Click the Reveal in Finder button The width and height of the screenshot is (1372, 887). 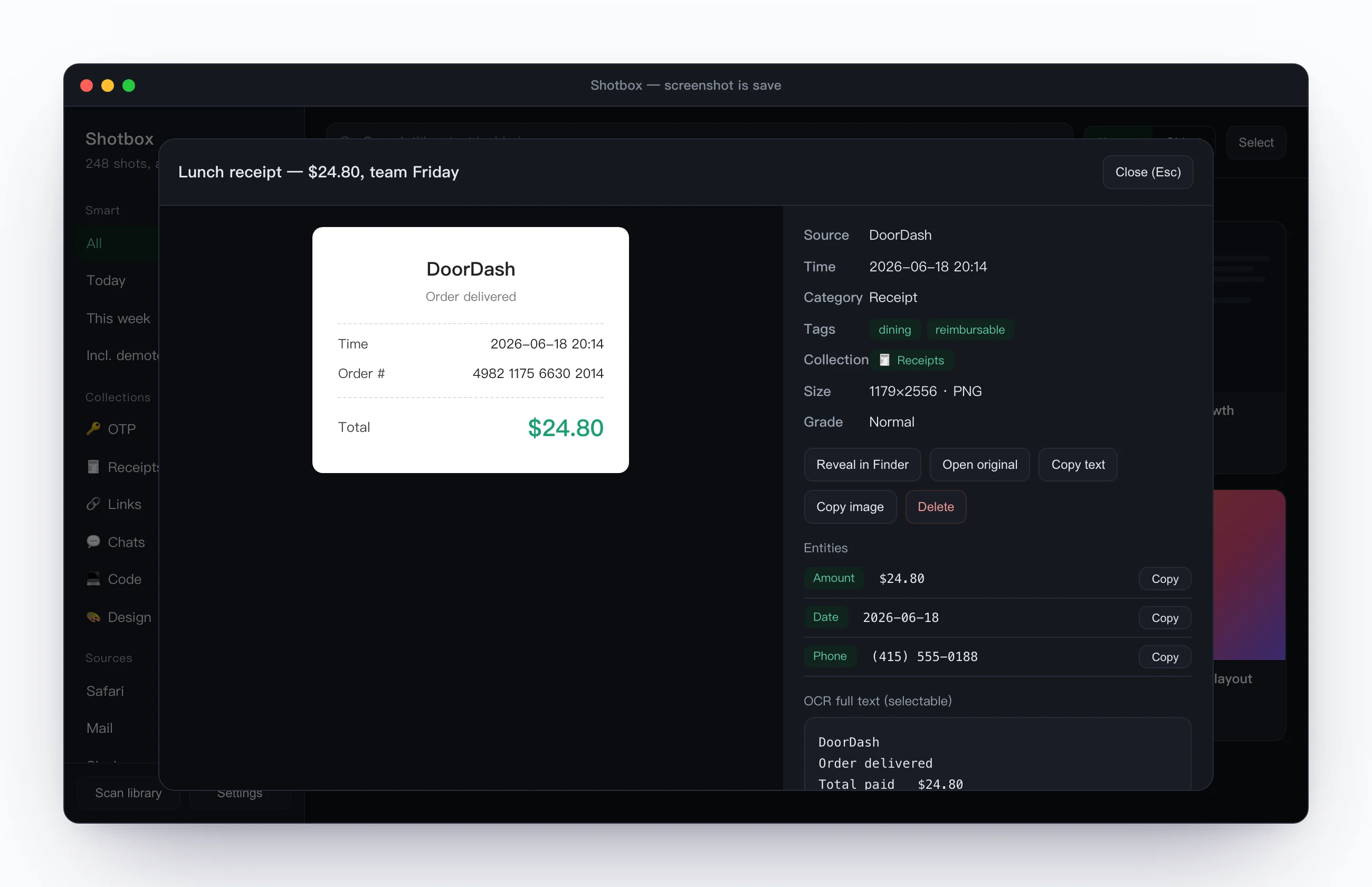(x=862, y=464)
